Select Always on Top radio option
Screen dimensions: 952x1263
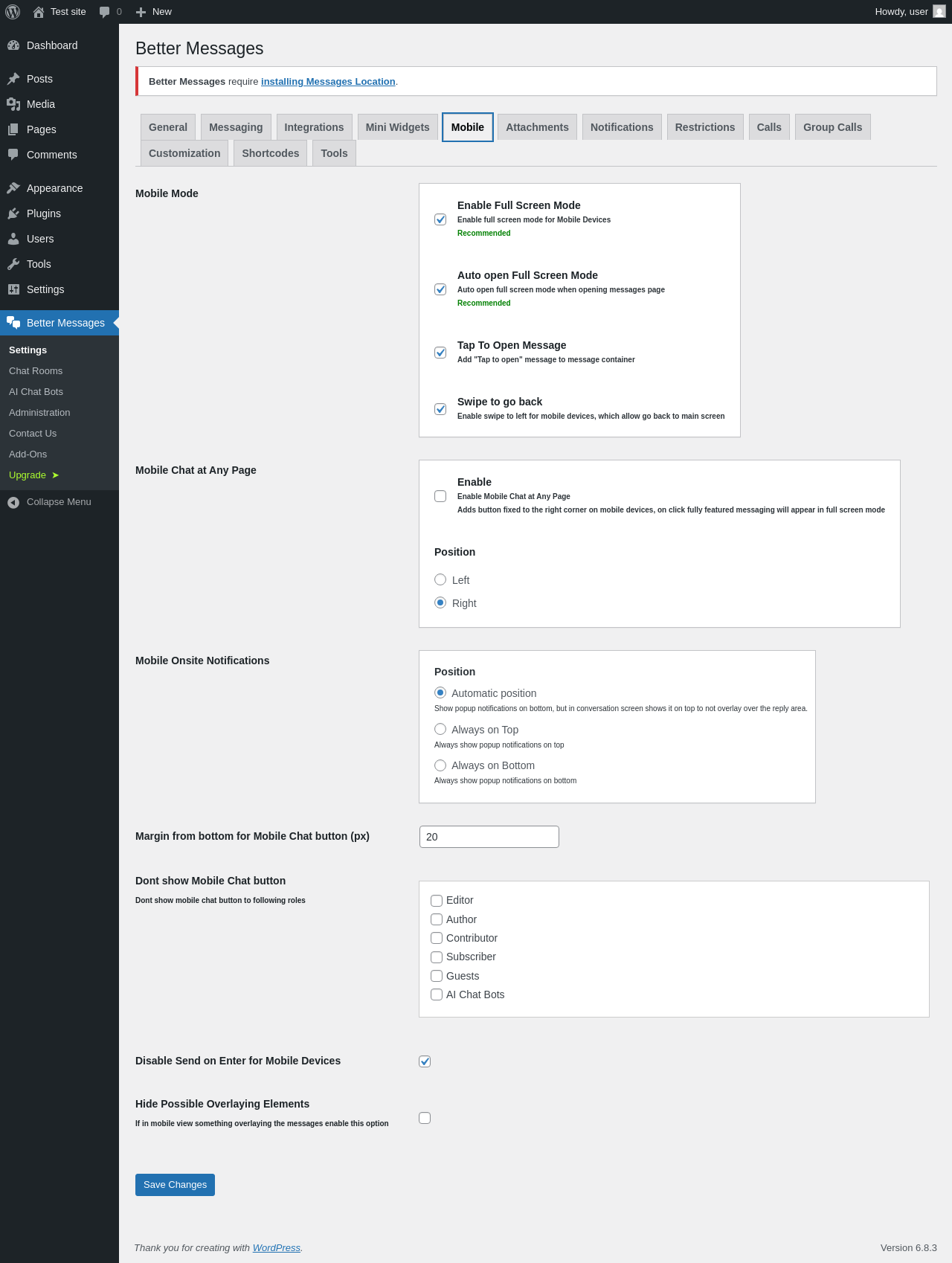click(440, 729)
